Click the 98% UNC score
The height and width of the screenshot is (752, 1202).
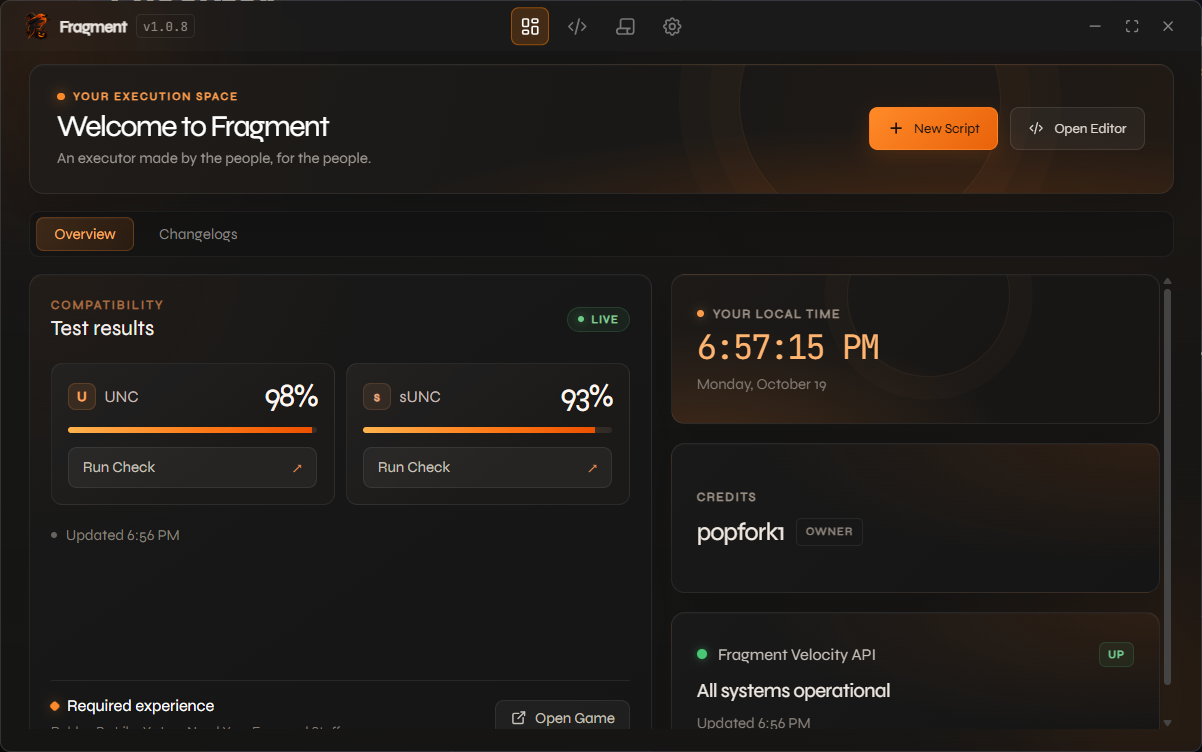(x=291, y=397)
